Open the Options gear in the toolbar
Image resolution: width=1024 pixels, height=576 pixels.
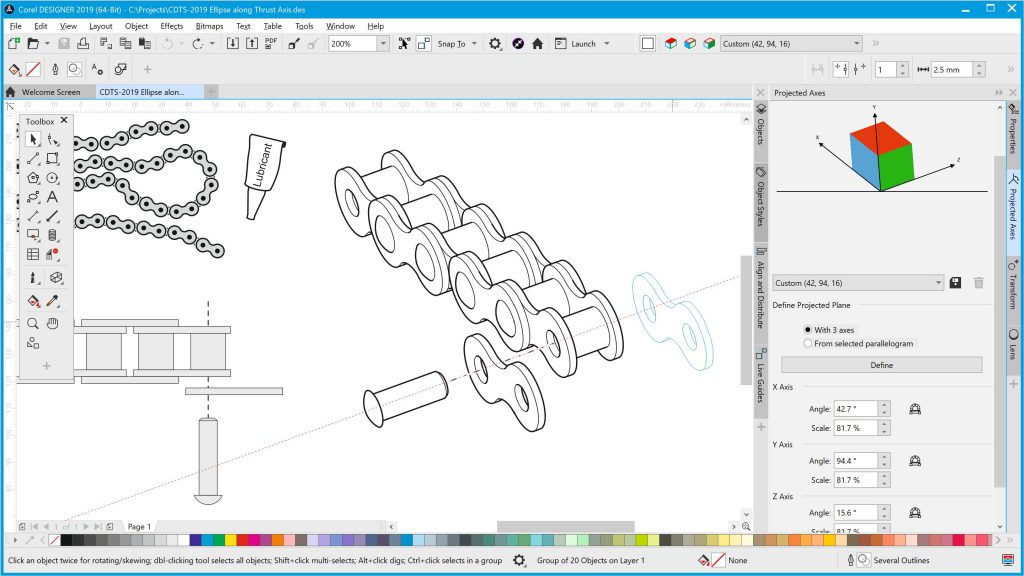494,44
